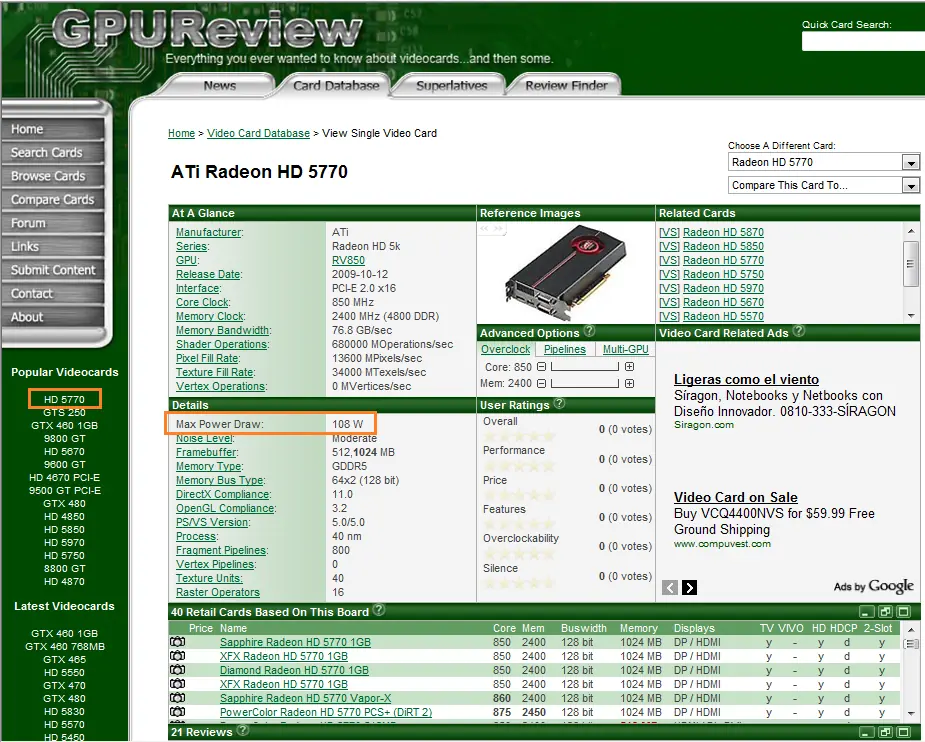
Task: Click the Memory Bandwidth label link
Action: pos(223,330)
